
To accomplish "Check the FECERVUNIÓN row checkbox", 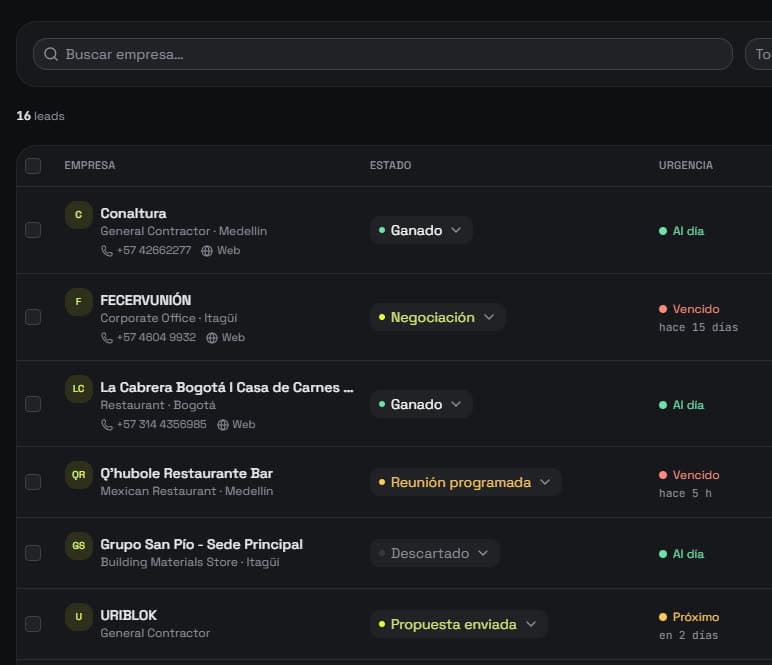I will pos(33,317).
